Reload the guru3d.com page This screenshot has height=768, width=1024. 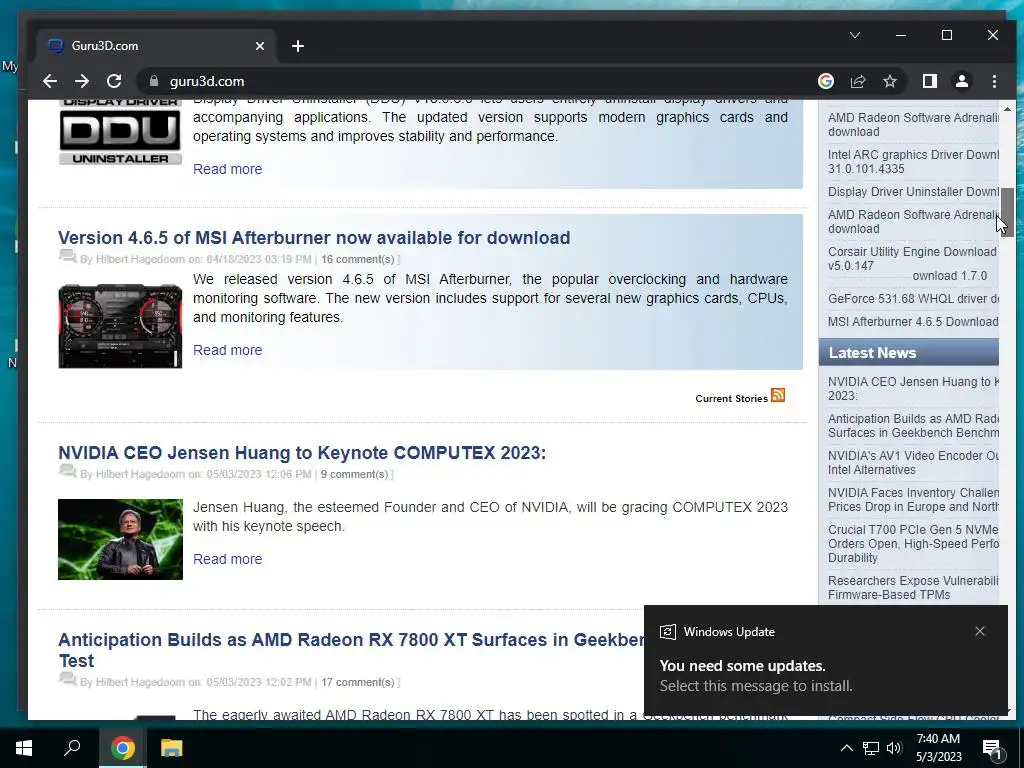tap(114, 81)
